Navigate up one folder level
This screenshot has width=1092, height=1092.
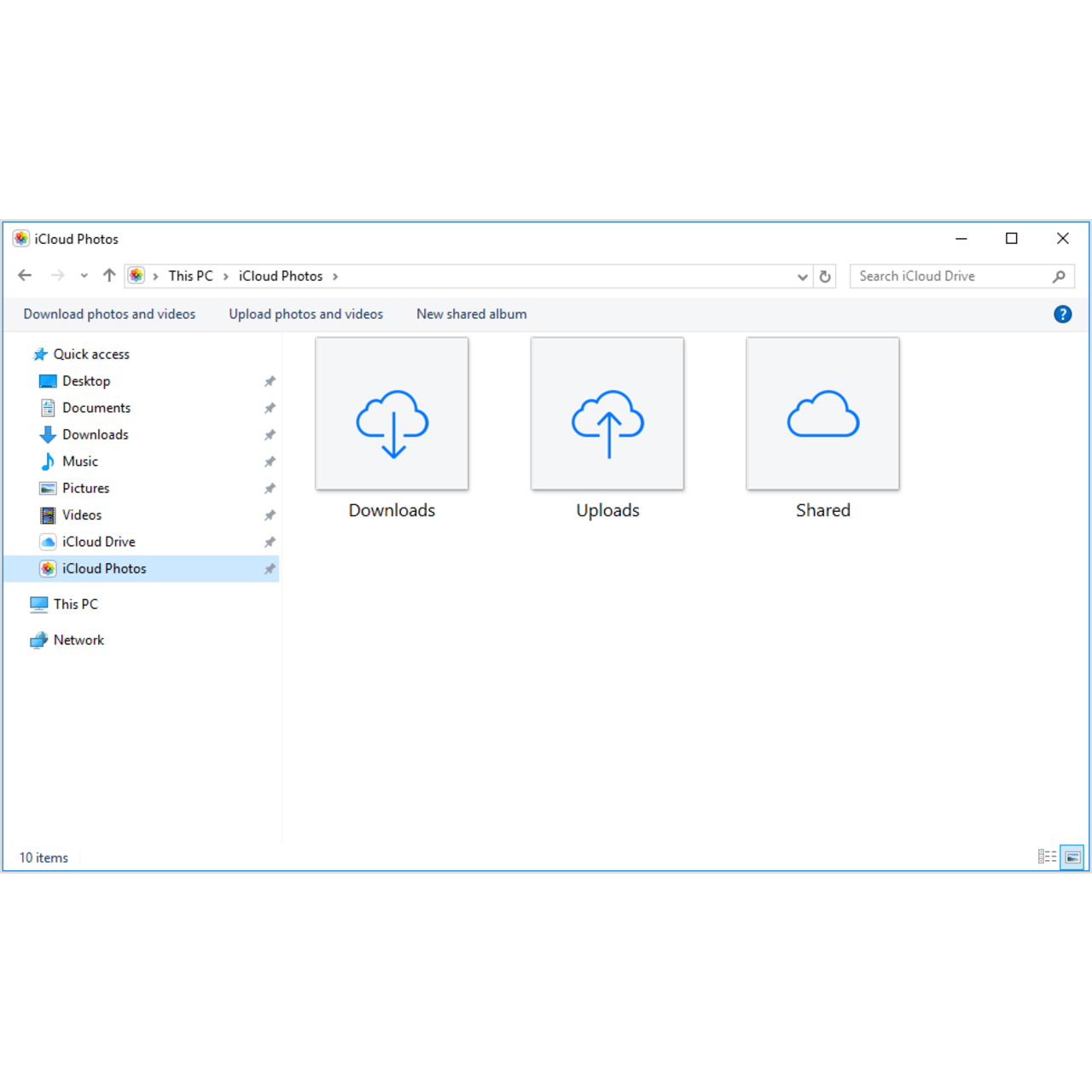[109, 275]
